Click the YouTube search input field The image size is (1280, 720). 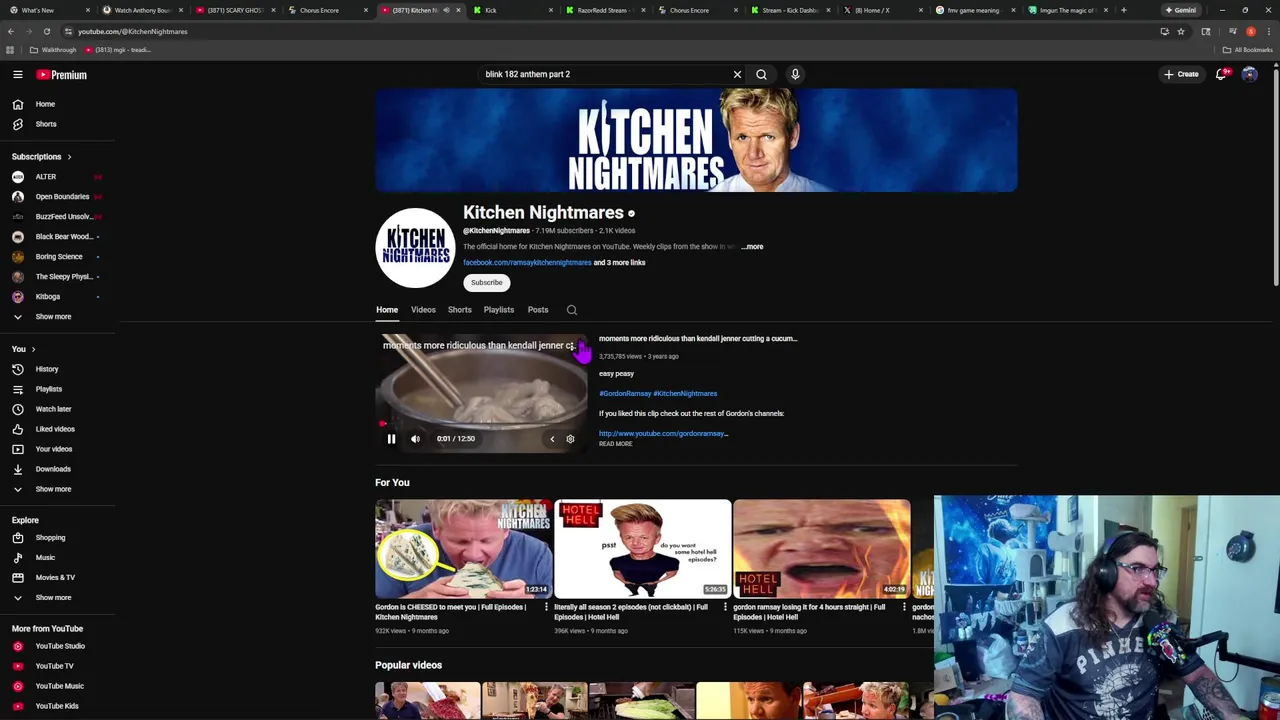pos(605,74)
